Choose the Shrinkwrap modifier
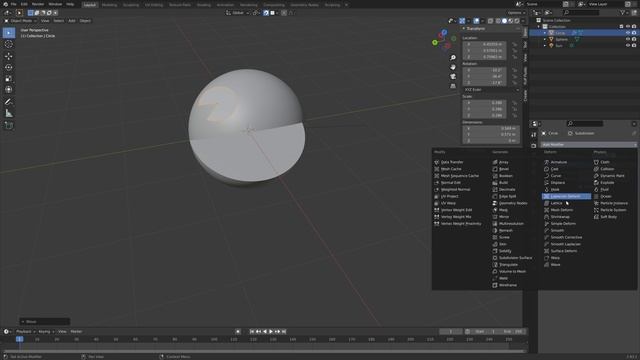Screen dimensions: 640x360 pos(560,217)
